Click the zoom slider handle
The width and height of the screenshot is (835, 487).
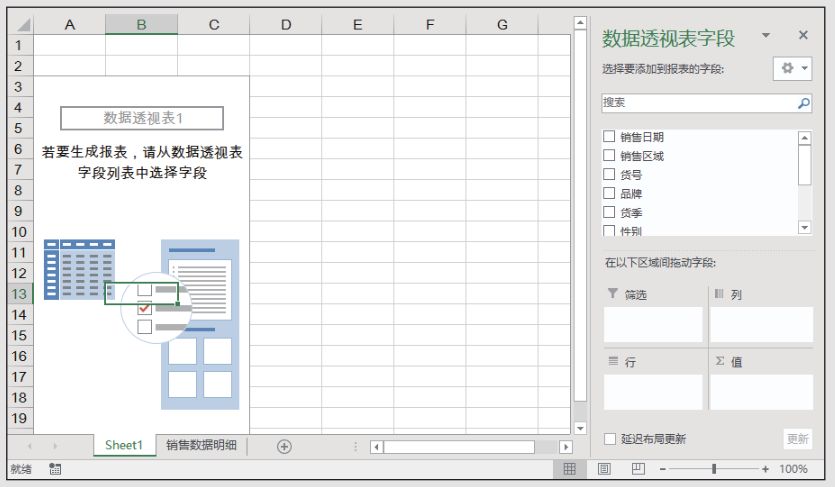click(714, 468)
